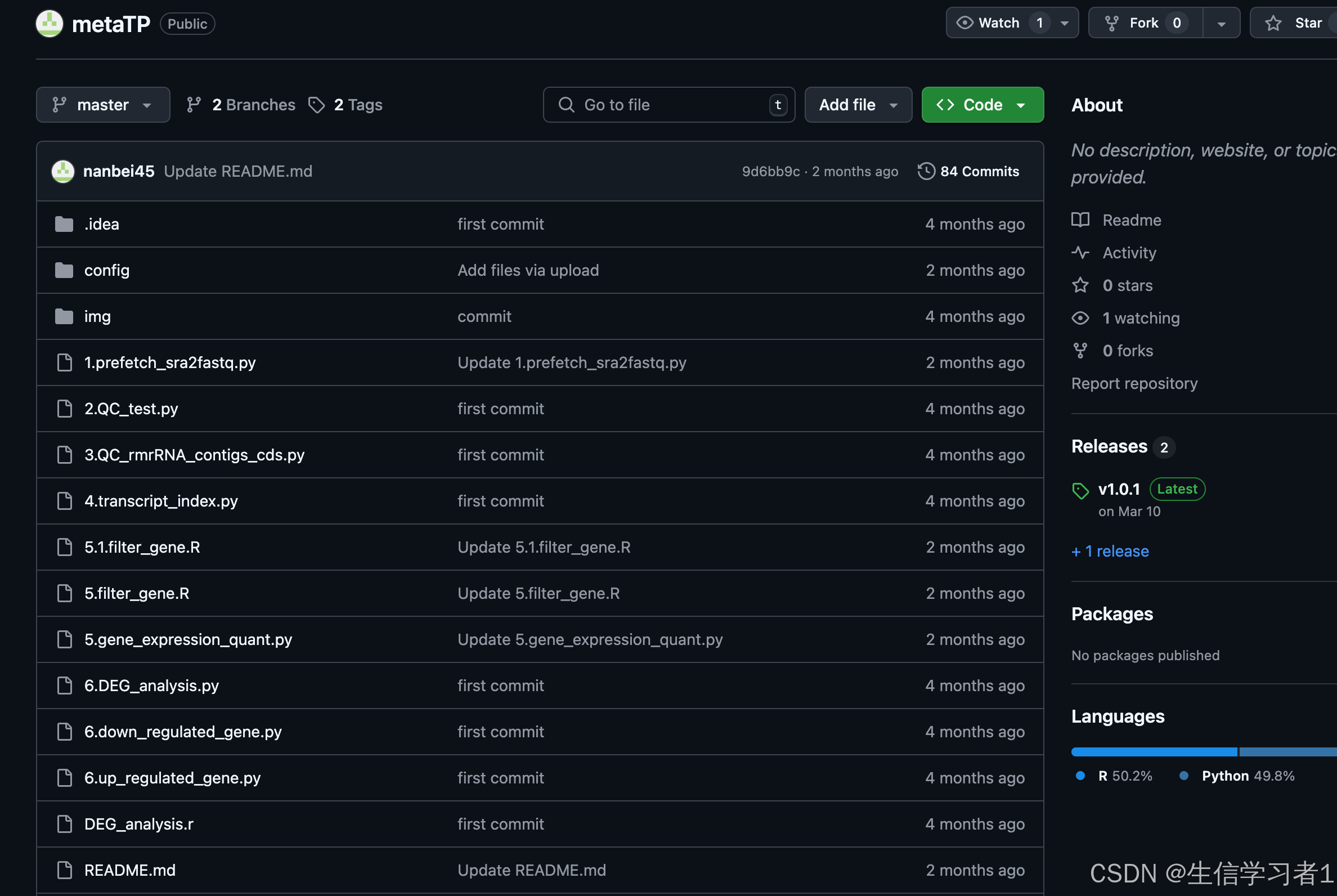Click the tag icon next to v1.0.1
Image resolution: width=1337 pixels, height=896 pixels.
[x=1080, y=490]
